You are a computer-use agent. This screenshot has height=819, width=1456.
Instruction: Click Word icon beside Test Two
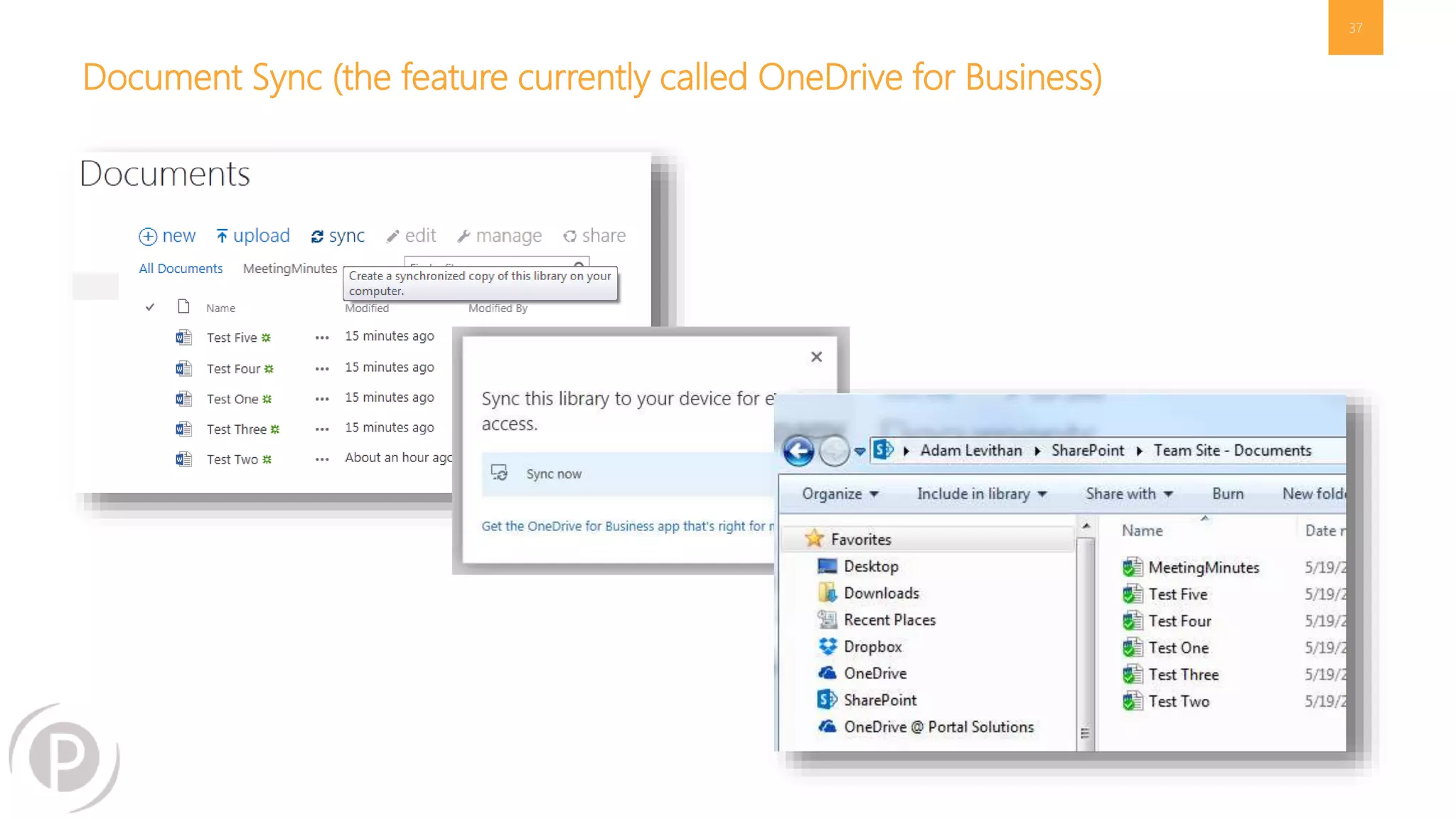(183, 459)
